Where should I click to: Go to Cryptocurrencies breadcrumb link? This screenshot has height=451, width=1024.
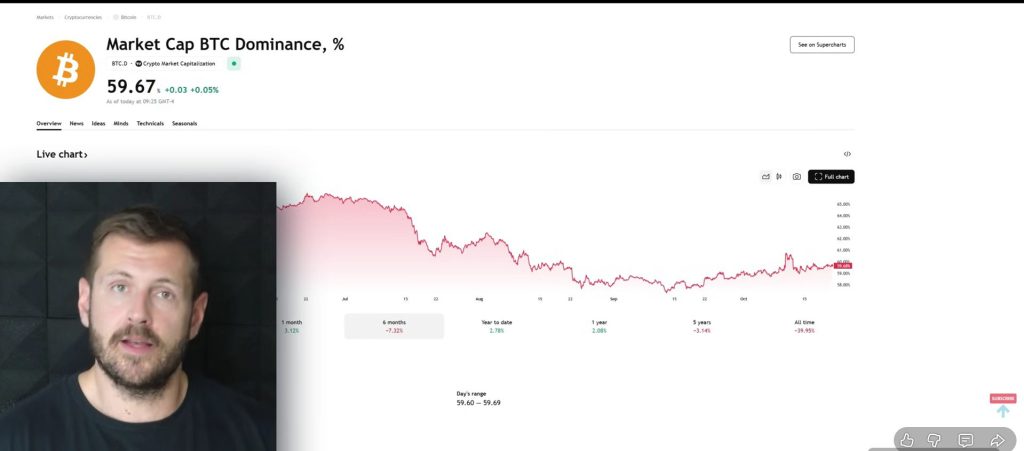tap(81, 17)
